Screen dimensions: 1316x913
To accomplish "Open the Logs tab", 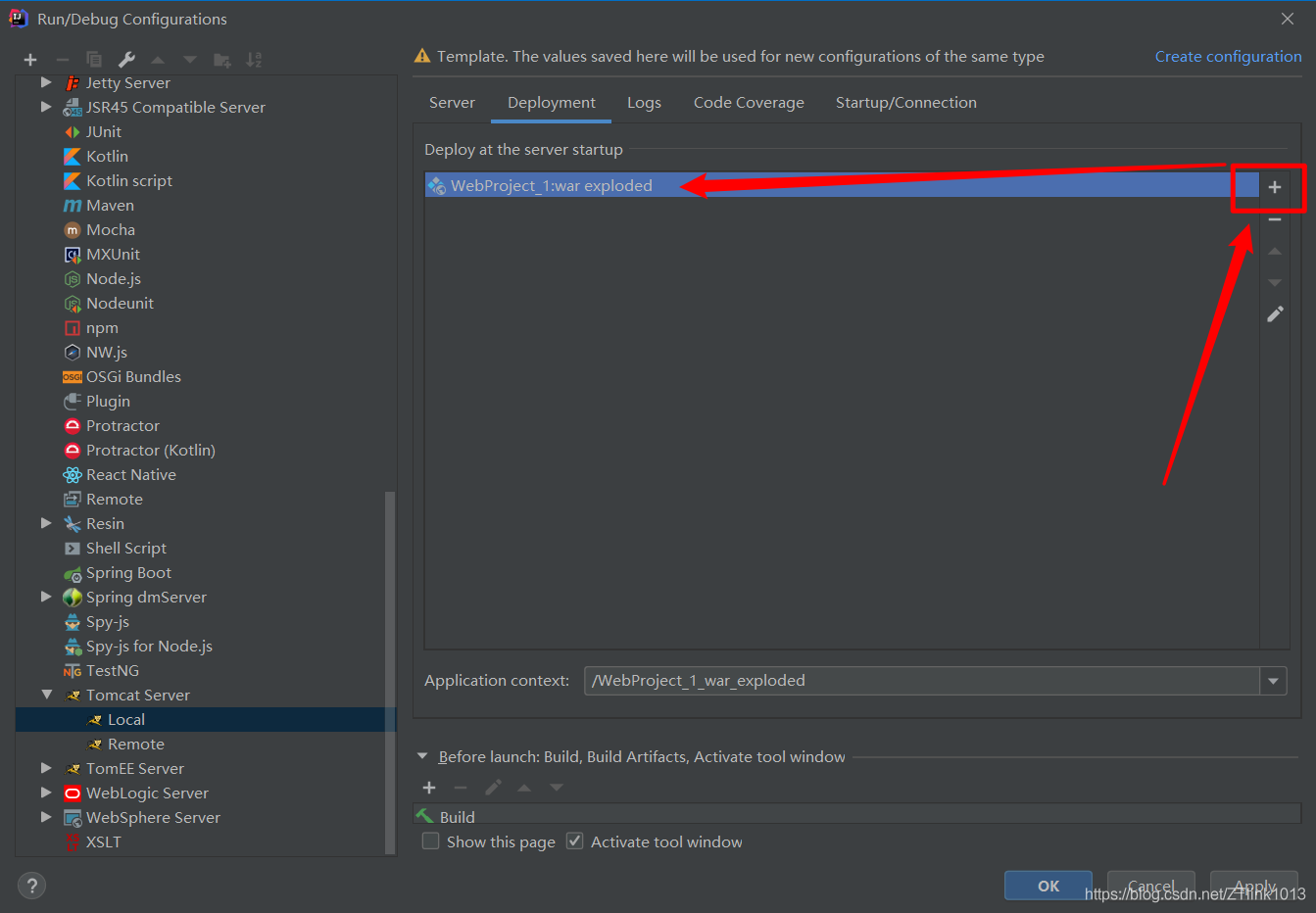I will (x=644, y=103).
